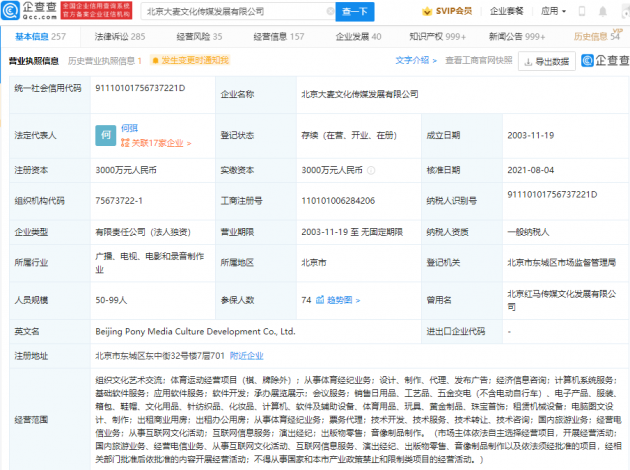Screen dimensions: 630x470
Task: Select former name 北京红马传媒 text
Action: tap(562, 300)
